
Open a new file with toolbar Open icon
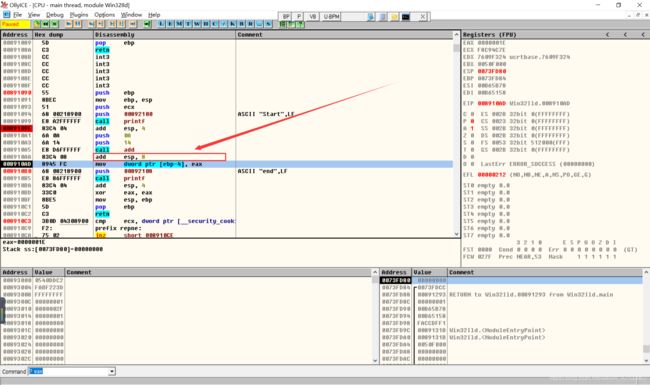click(37, 24)
